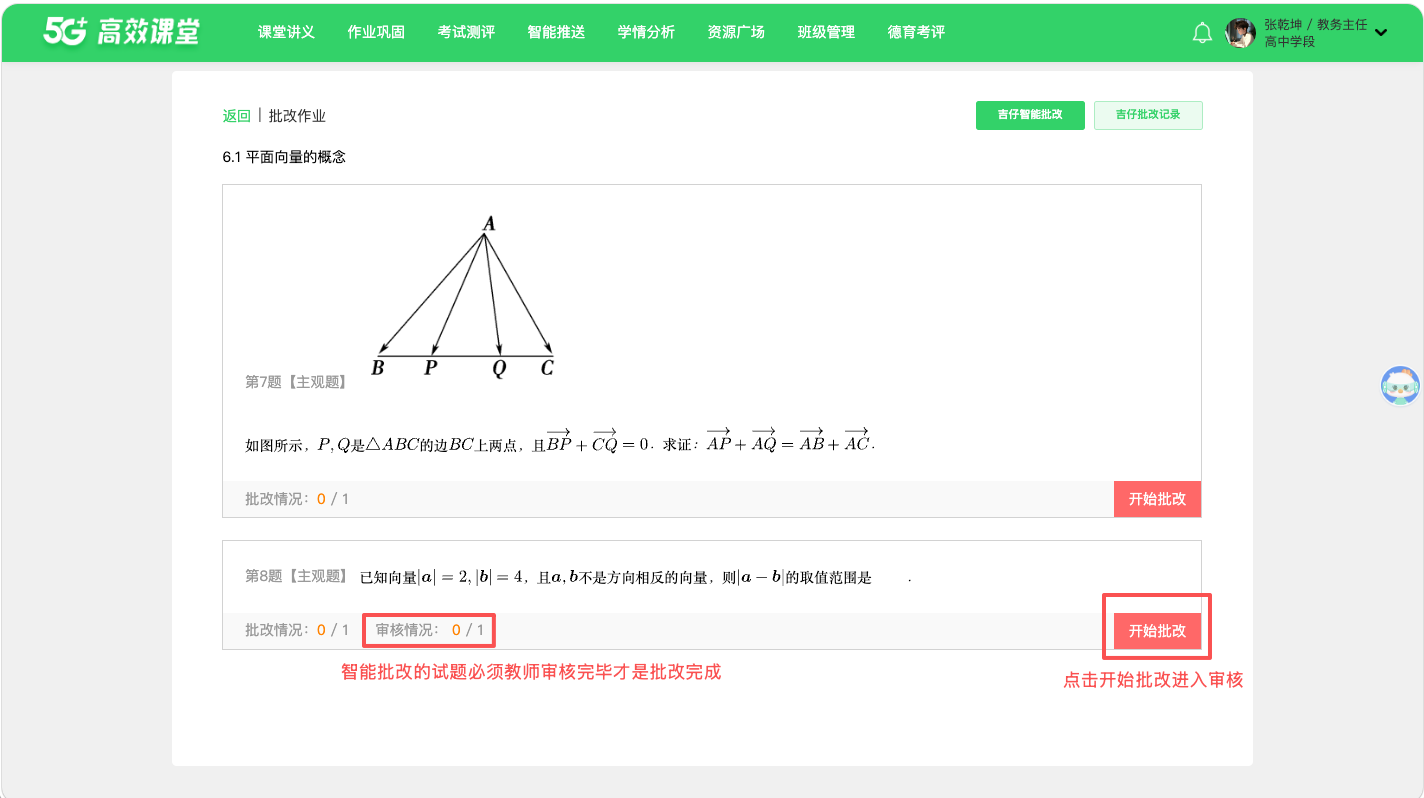The image size is (1424, 798).
Task: Click the user avatar photo
Action: (1240, 33)
